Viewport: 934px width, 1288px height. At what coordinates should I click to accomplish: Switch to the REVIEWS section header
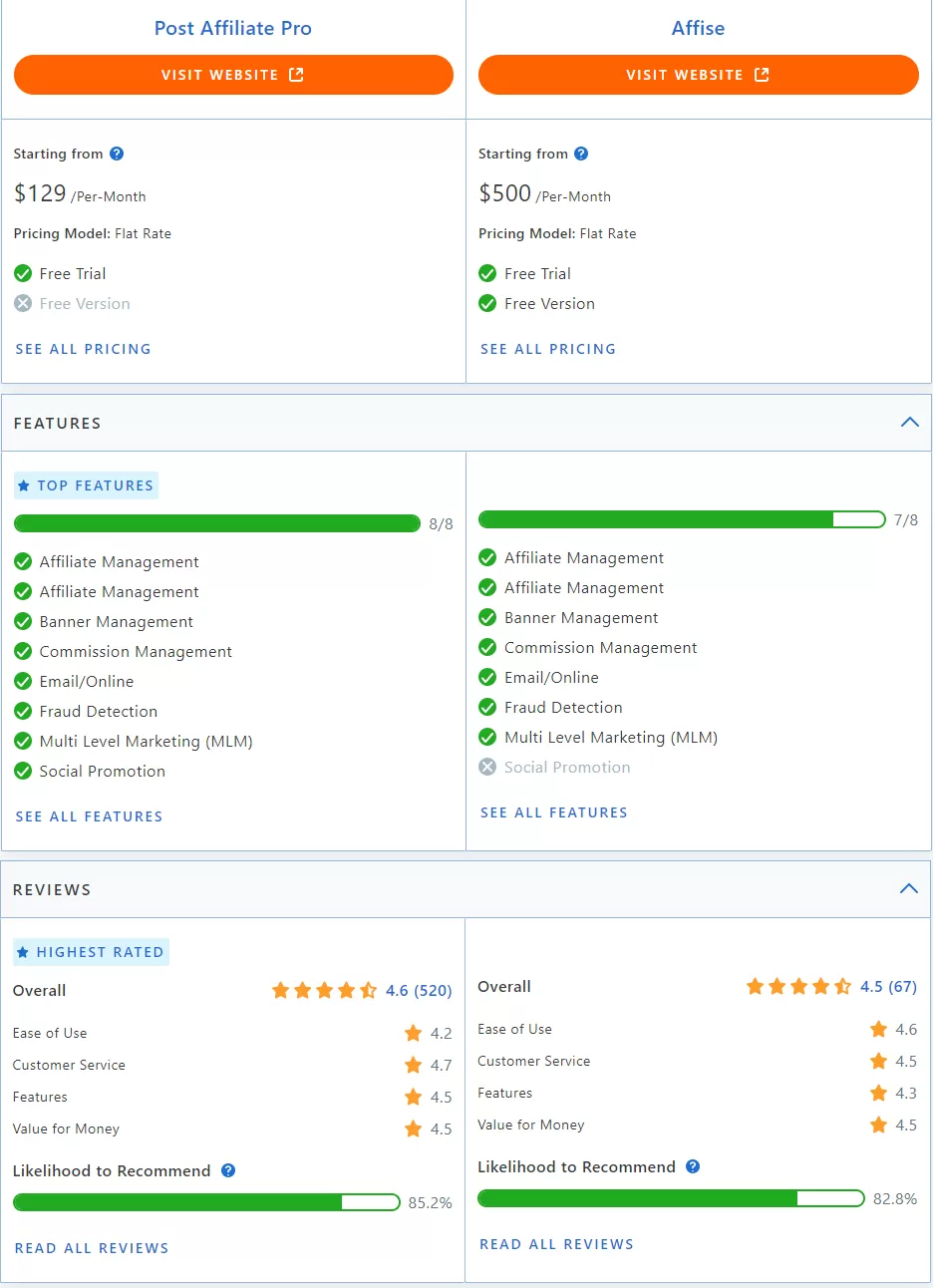[x=52, y=889]
